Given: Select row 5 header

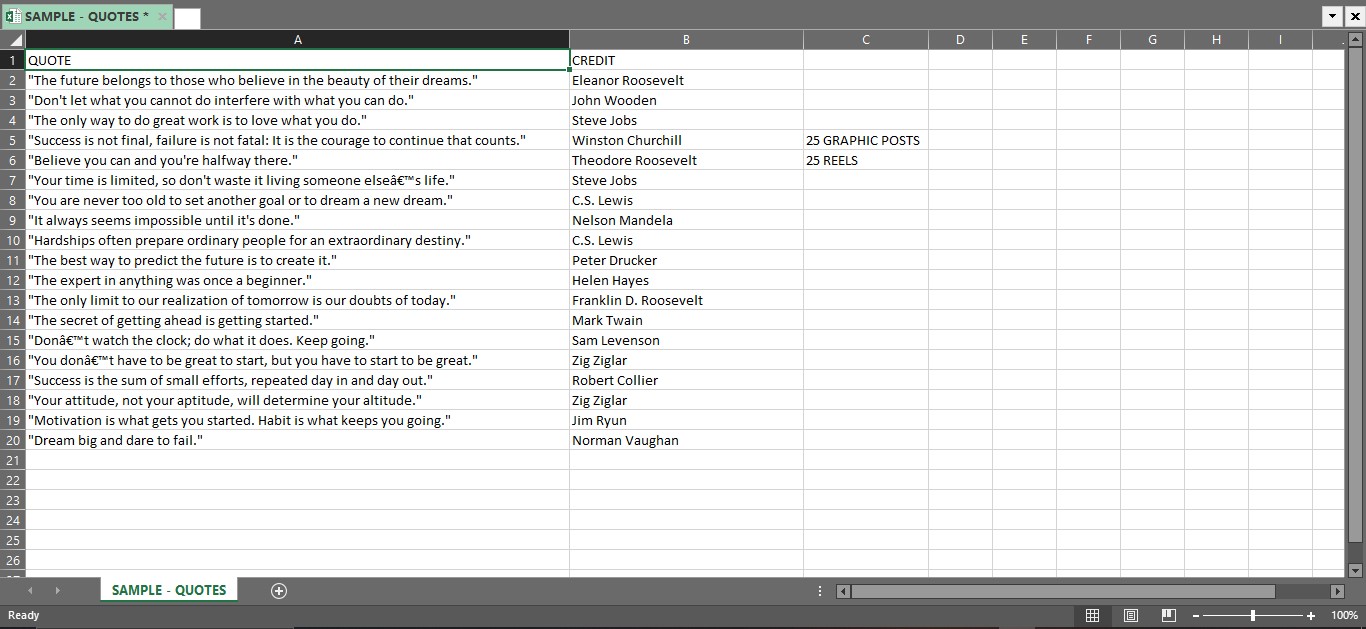Looking at the screenshot, I should click(13, 140).
